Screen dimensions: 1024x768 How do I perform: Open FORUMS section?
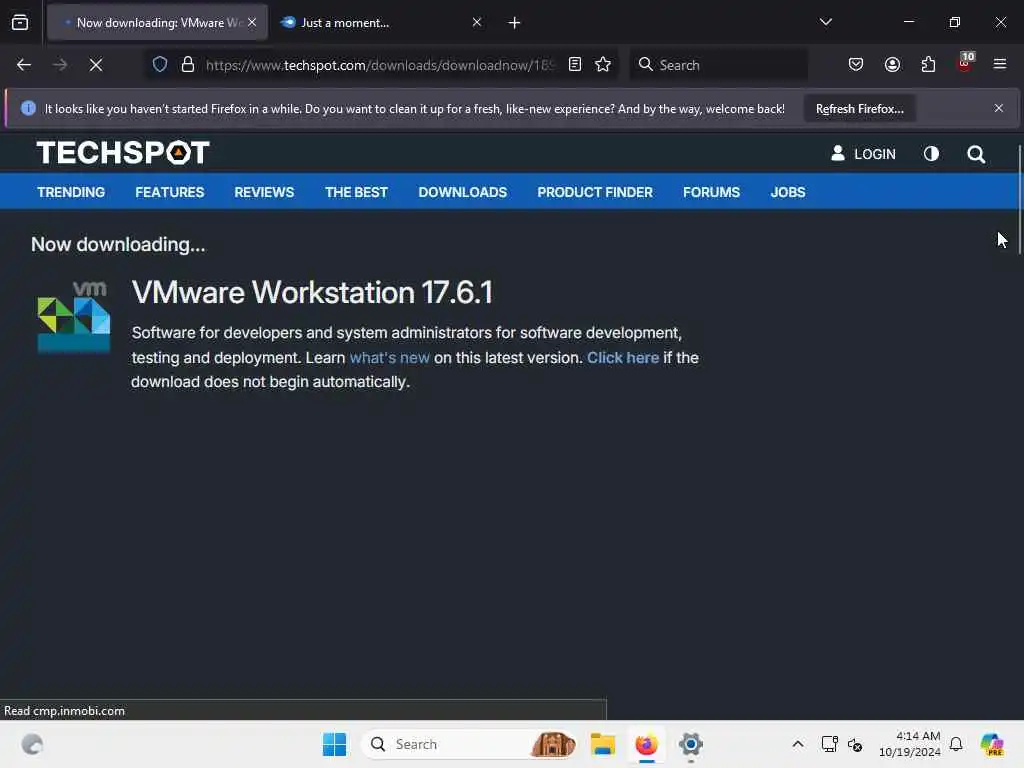[712, 193]
